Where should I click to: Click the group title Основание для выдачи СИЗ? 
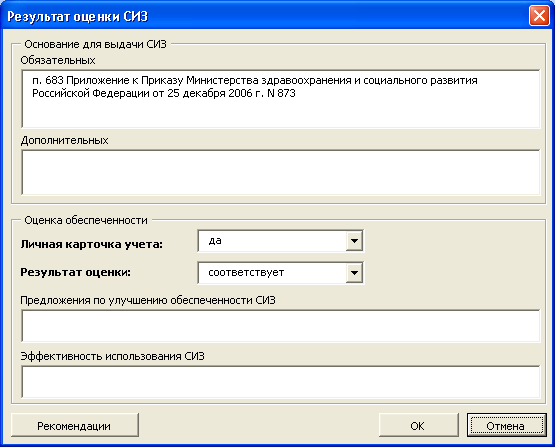coord(95,44)
